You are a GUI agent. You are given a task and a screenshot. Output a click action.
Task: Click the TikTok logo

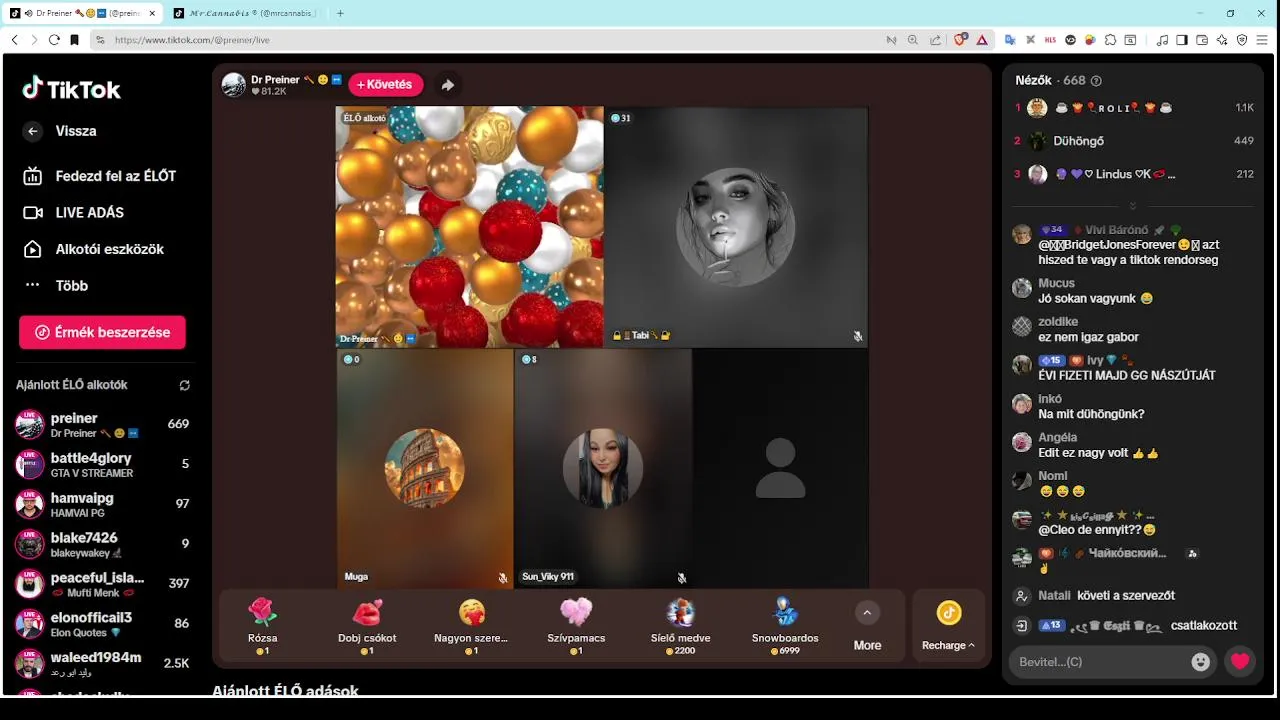pyautogui.click(x=71, y=89)
